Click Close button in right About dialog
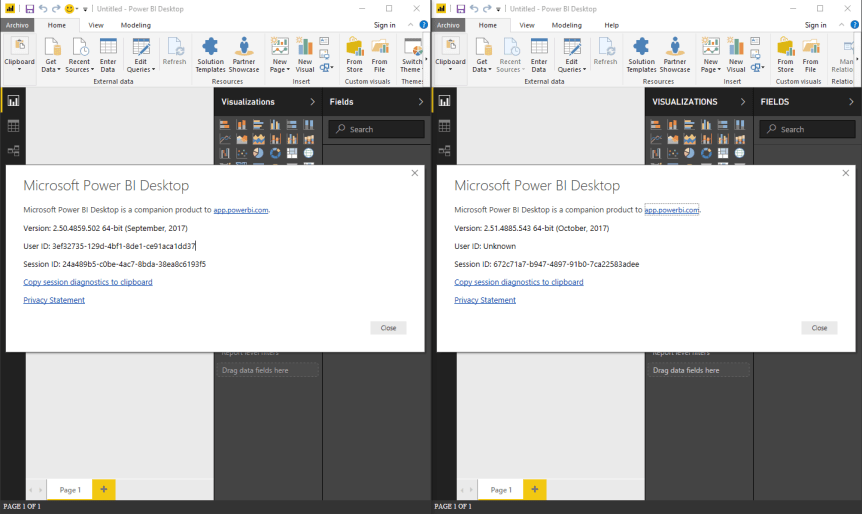The image size is (862, 514). click(x=819, y=328)
